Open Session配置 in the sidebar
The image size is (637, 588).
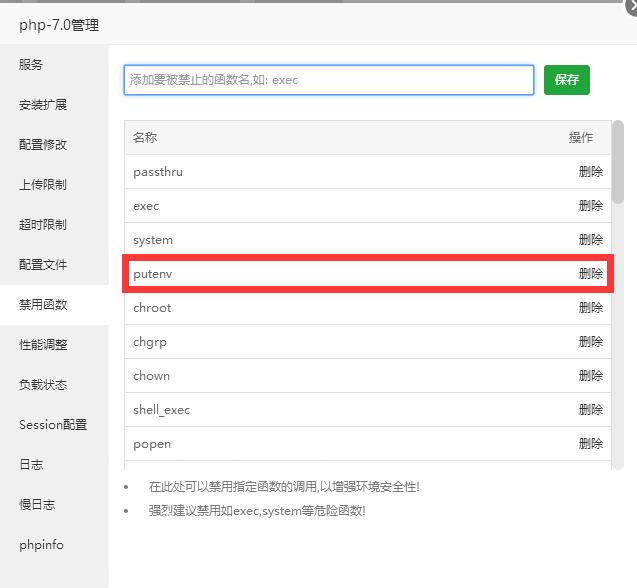click(x=53, y=425)
